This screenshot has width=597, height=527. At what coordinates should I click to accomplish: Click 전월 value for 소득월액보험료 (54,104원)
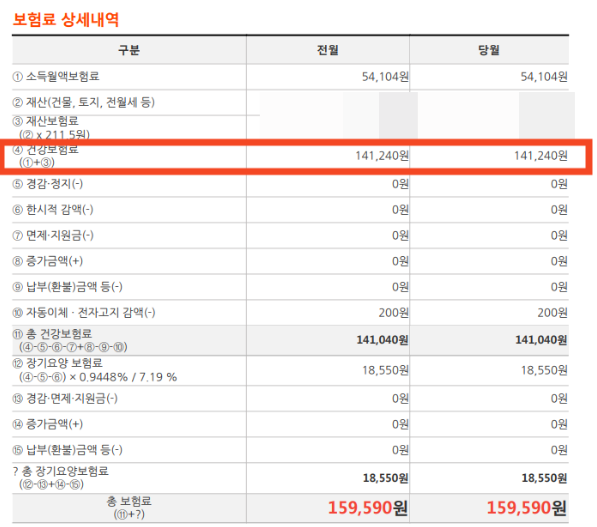385,77
